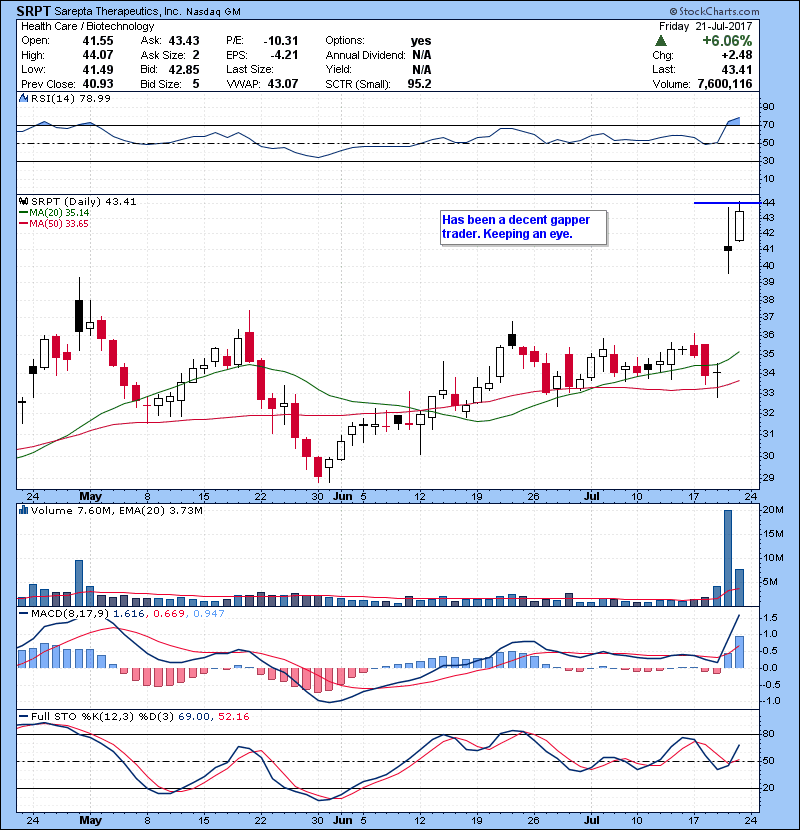Click the Volume 7.60M, EMA(20) 3.73M label
The width and height of the screenshot is (800, 830).
click(x=116, y=510)
